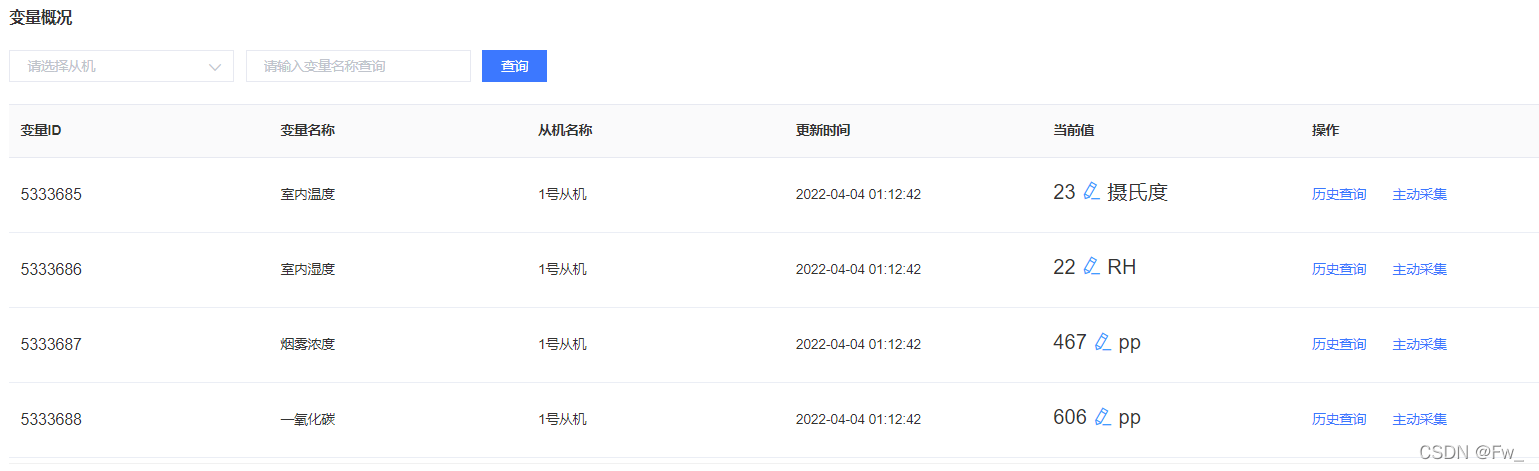
Task: Click the update time in 室内湿度 row
Action: [858, 269]
